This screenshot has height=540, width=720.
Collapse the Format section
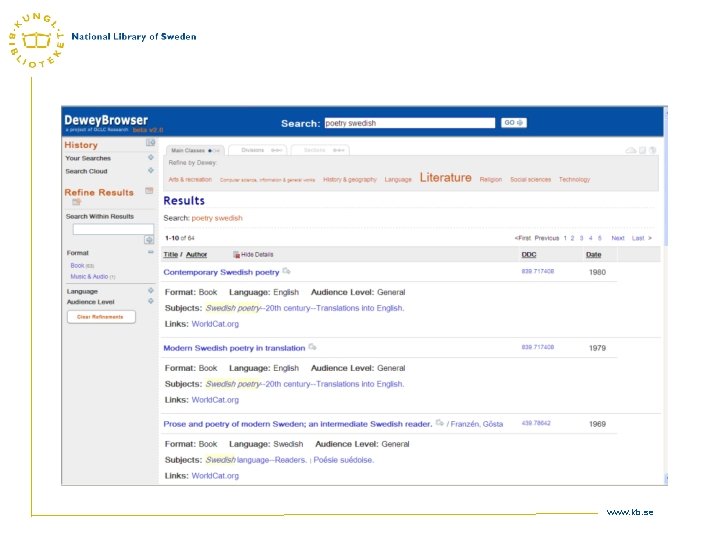pyautogui.click(x=151, y=252)
